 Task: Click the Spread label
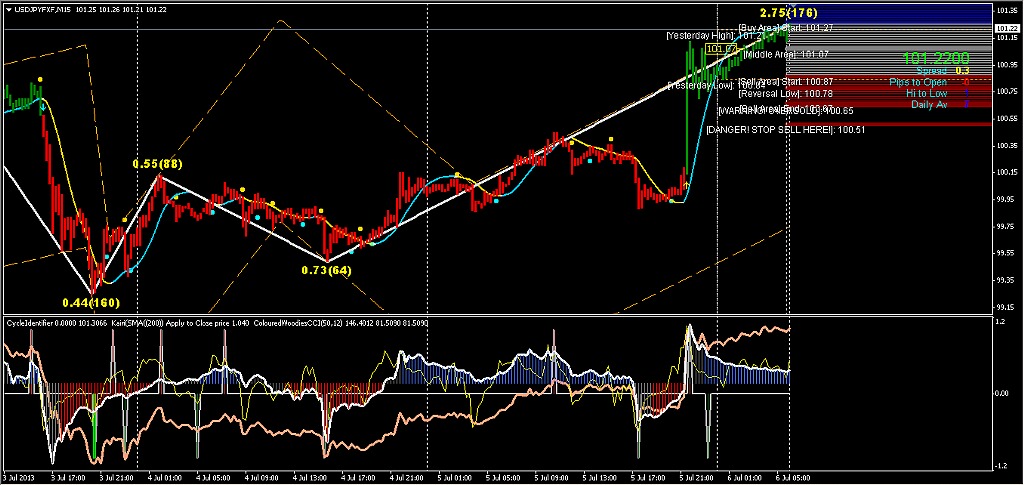[932, 70]
